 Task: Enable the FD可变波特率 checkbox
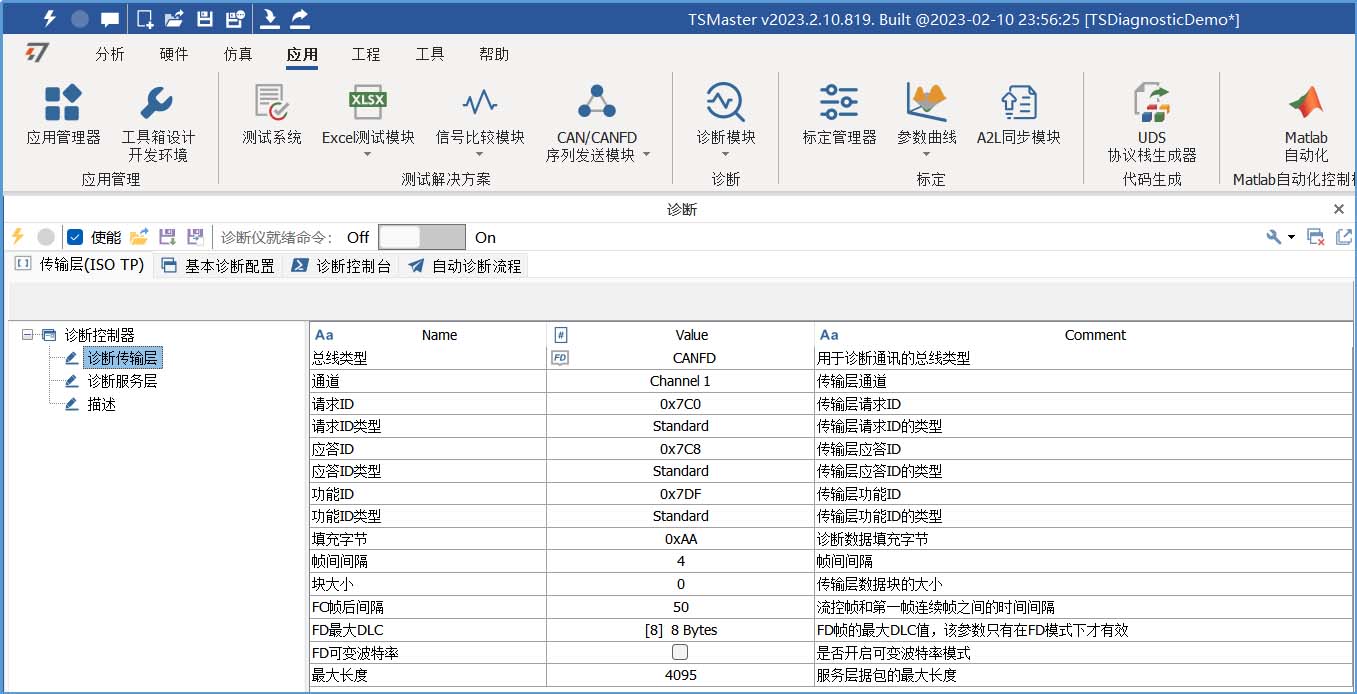point(680,652)
